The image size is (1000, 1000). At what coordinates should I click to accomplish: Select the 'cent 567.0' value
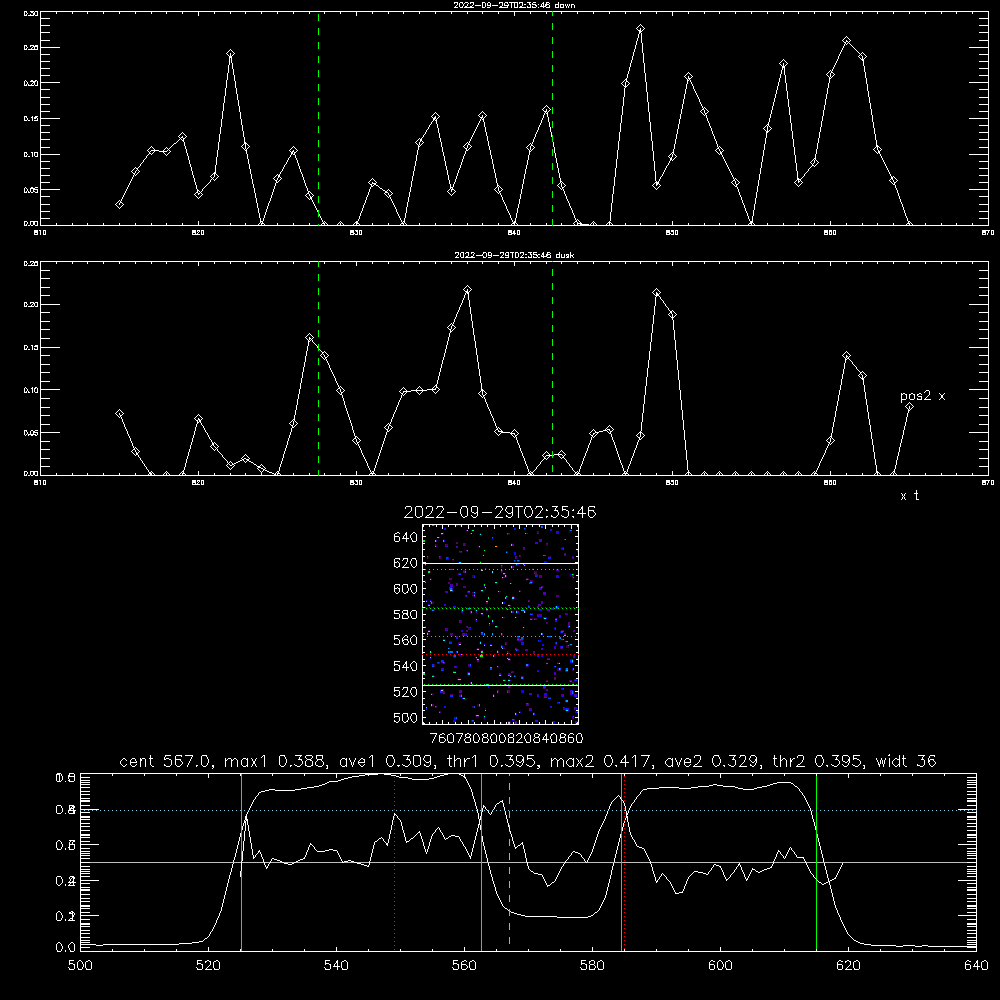click(166, 761)
